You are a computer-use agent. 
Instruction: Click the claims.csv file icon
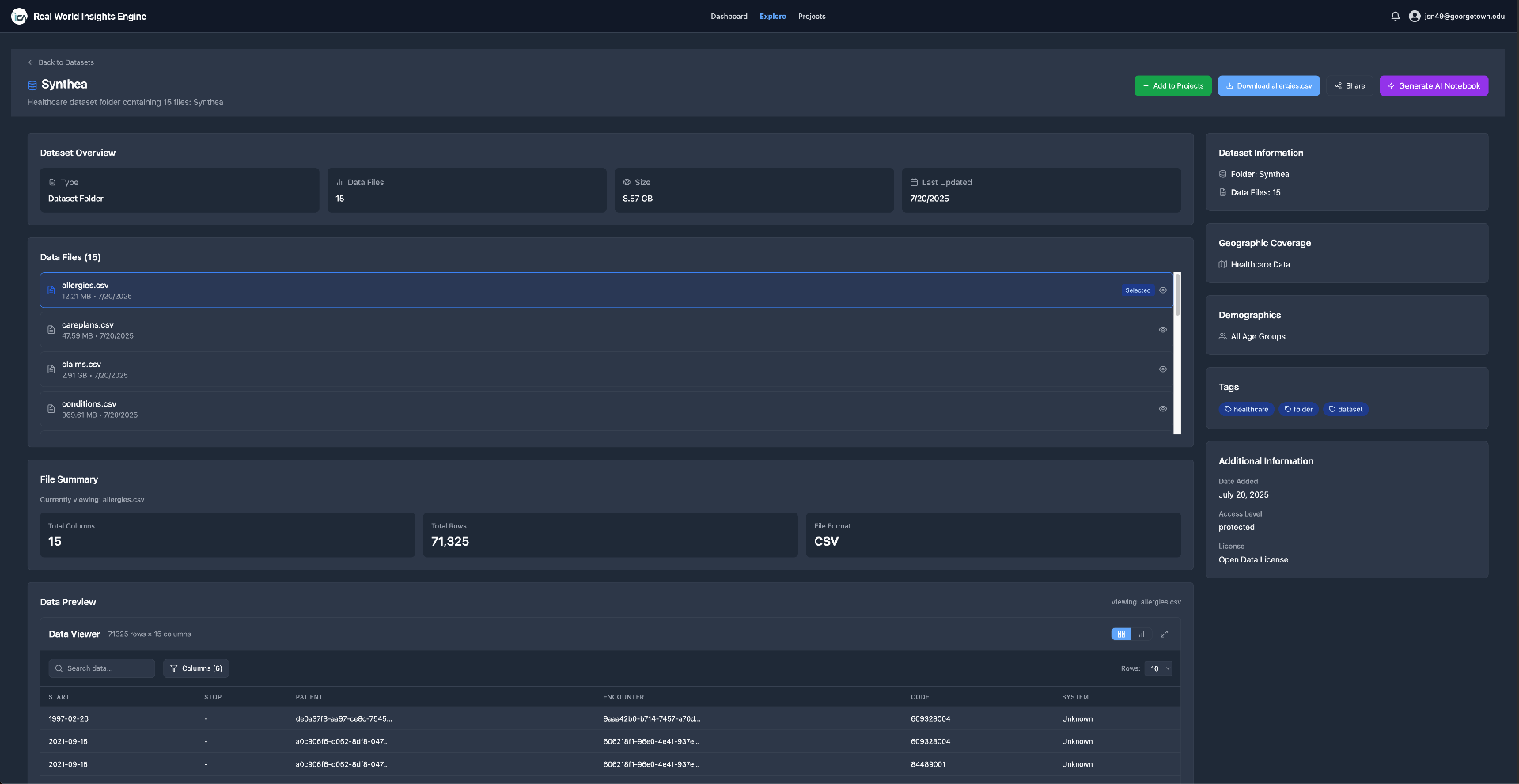[x=51, y=369]
